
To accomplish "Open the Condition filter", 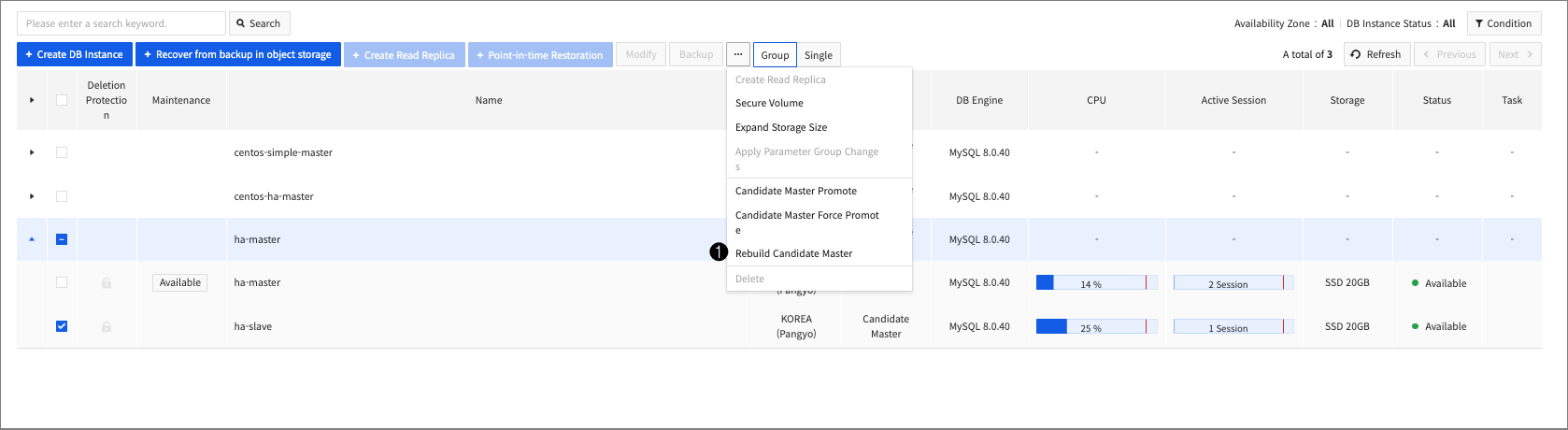I will [1504, 23].
